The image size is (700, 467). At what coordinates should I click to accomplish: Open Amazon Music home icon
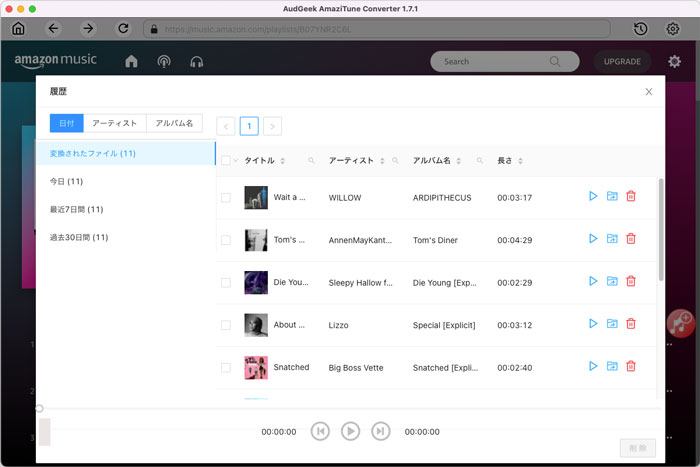[131, 61]
